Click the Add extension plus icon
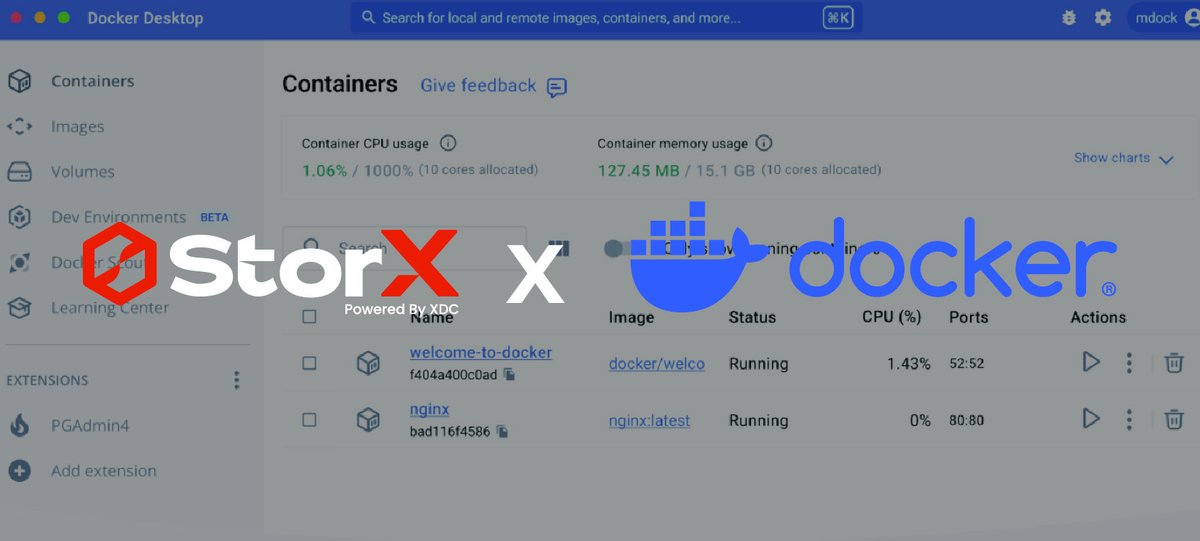1200x541 pixels. (20, 471)
